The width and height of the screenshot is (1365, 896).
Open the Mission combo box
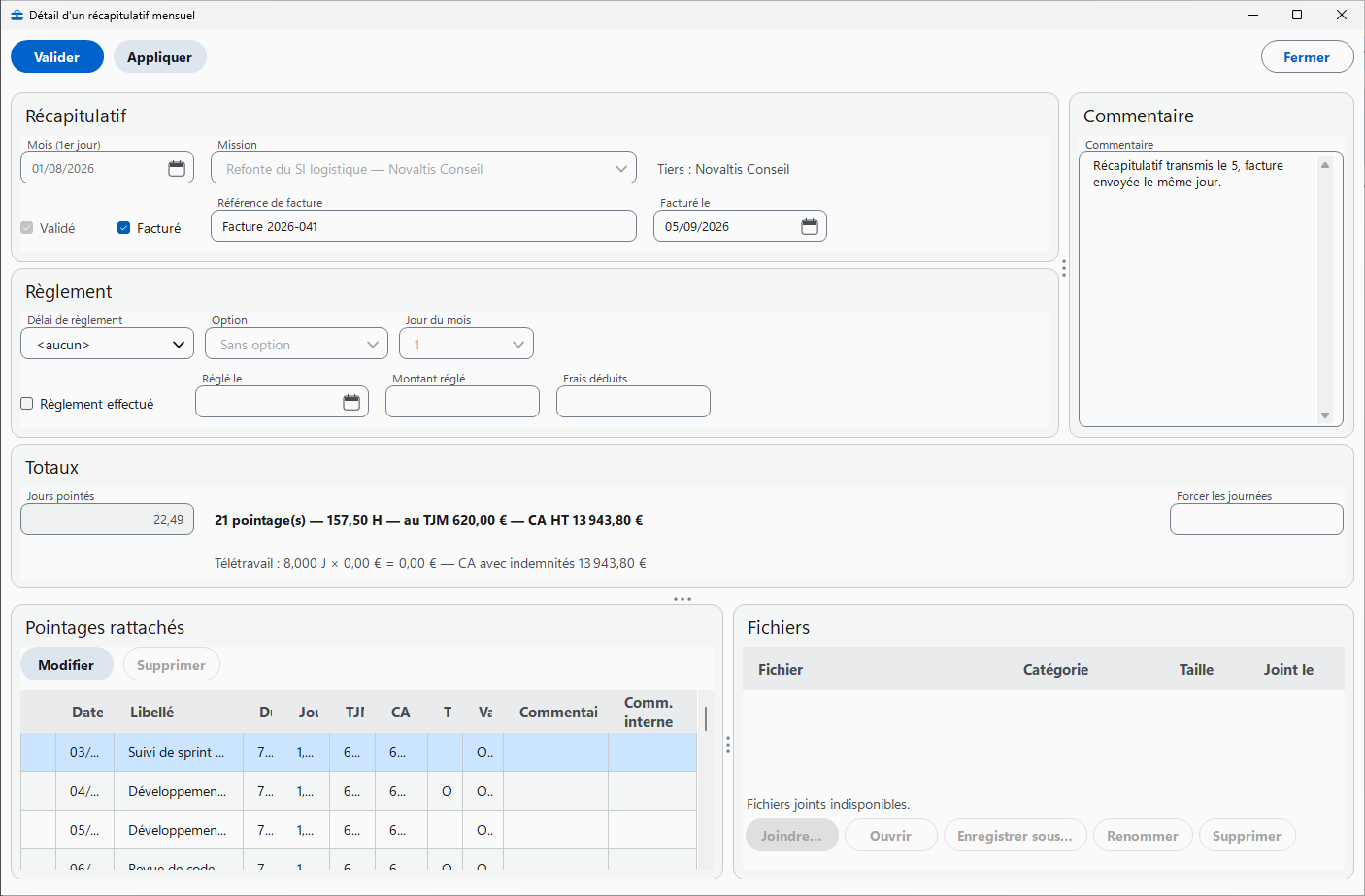[x=423, y=168]
